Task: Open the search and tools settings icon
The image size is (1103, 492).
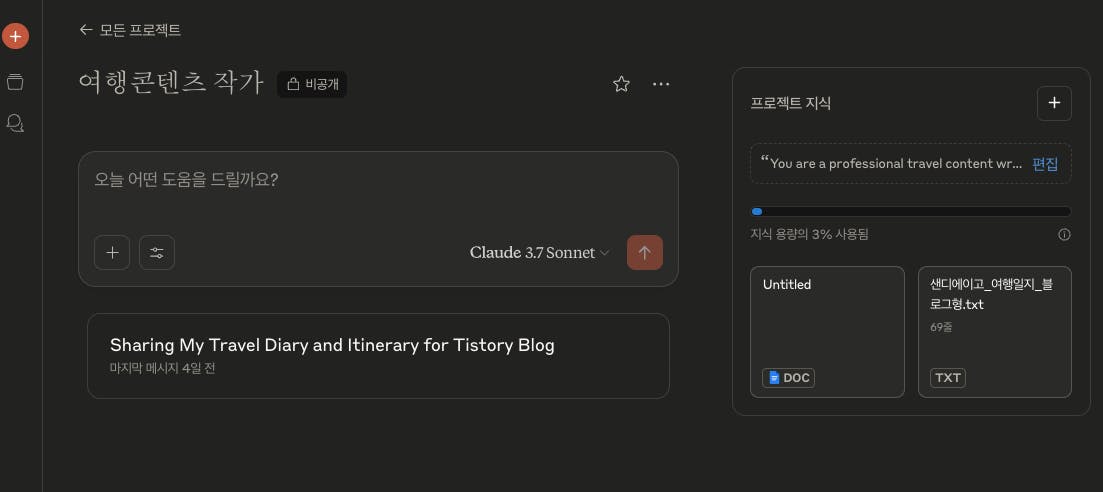Action: coord(157,253)
